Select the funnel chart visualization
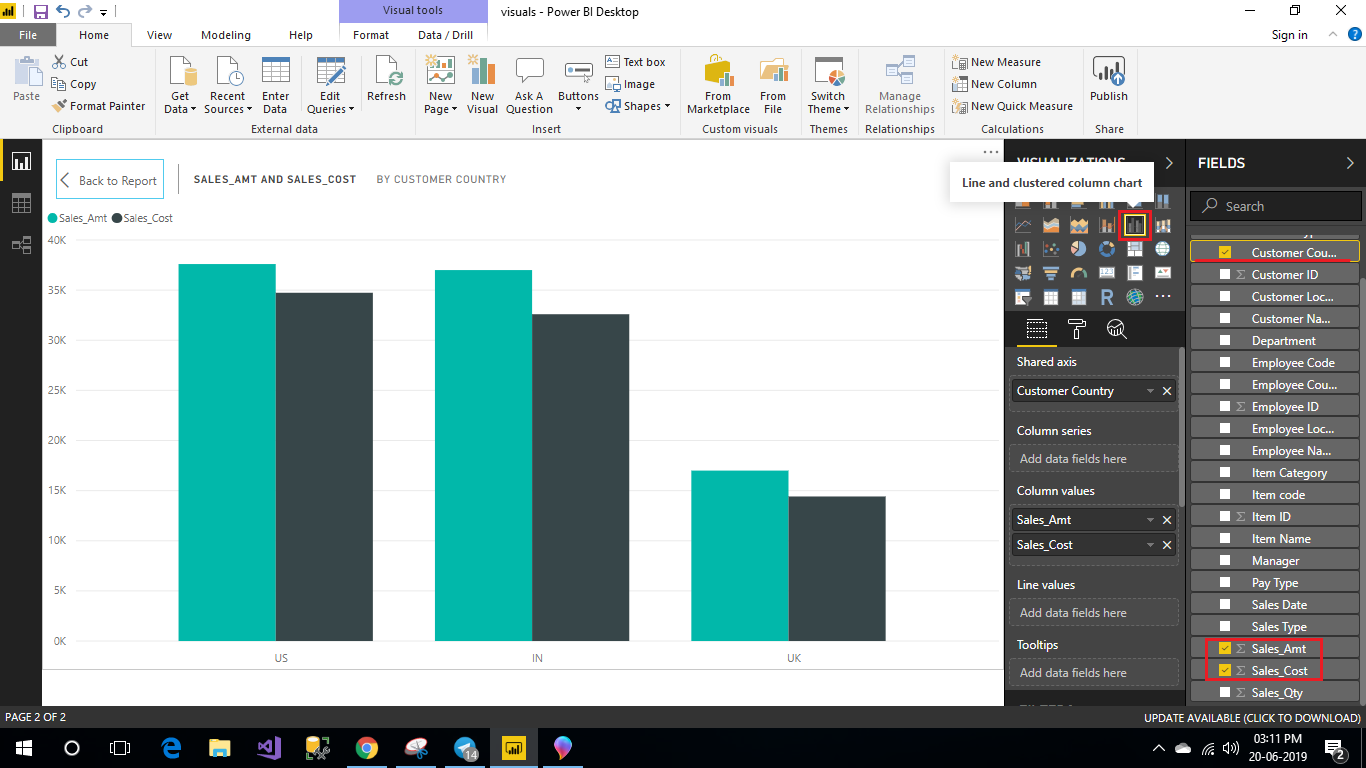Screen dimensions: 1366x768 pyautogui.click(x=1049, y=273)
